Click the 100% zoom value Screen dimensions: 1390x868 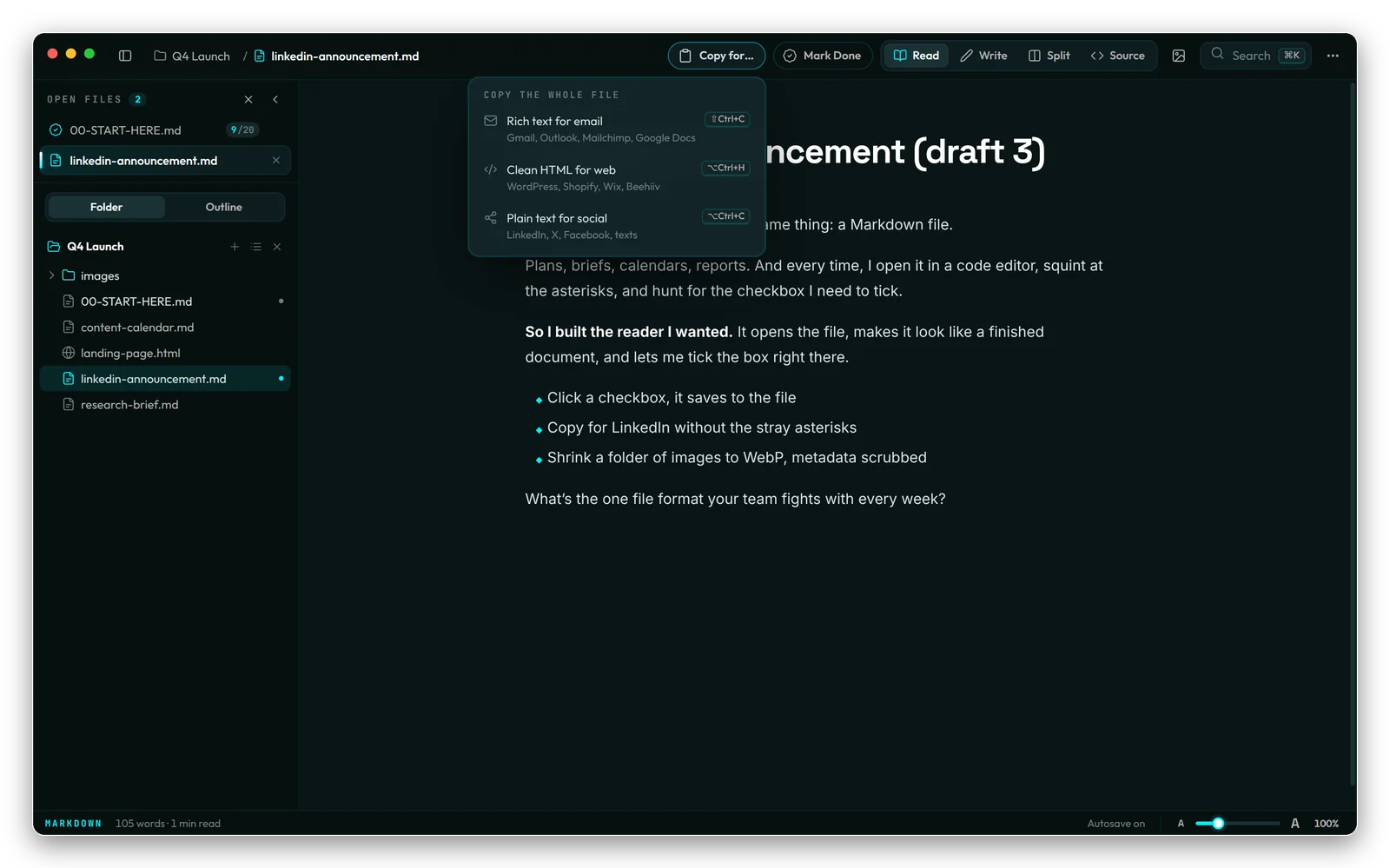(x=1326, y=824)
